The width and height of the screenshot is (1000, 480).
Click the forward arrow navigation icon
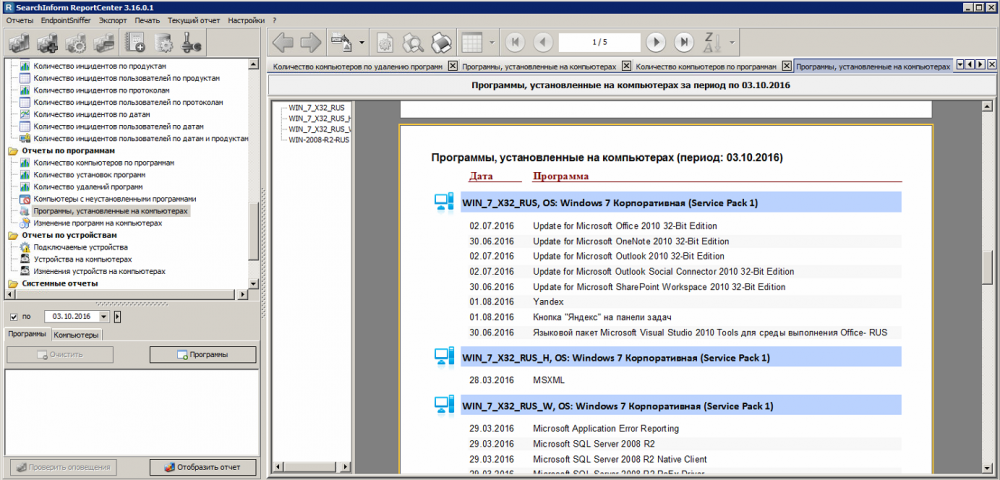point(311,43)
